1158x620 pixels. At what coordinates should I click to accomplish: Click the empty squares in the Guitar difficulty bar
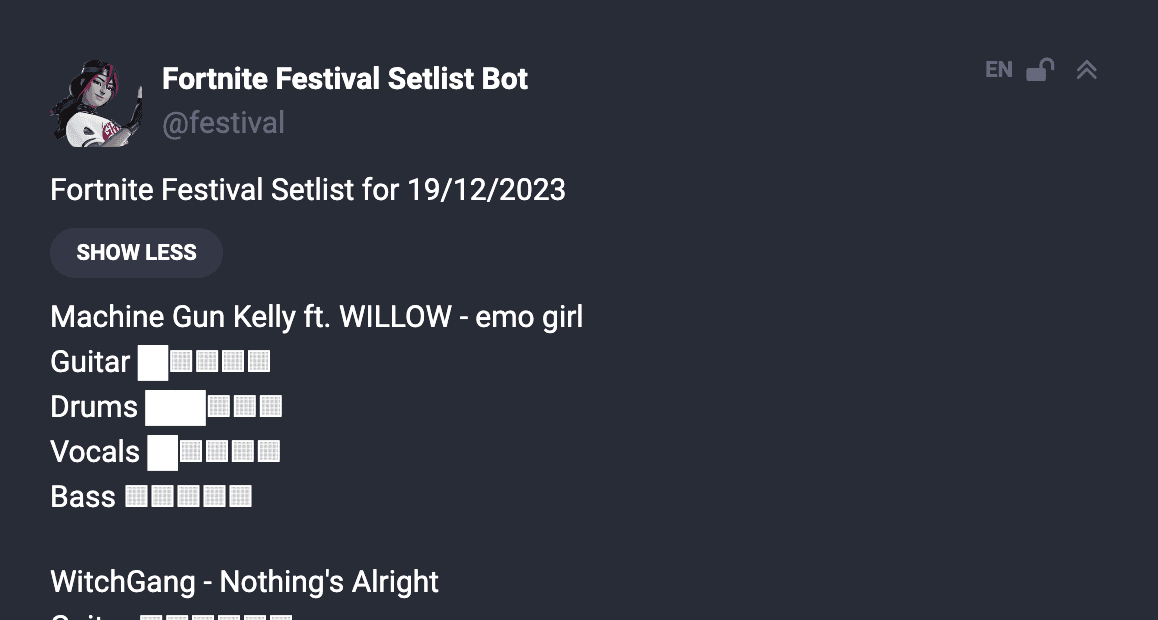click(x=220, y=362)
